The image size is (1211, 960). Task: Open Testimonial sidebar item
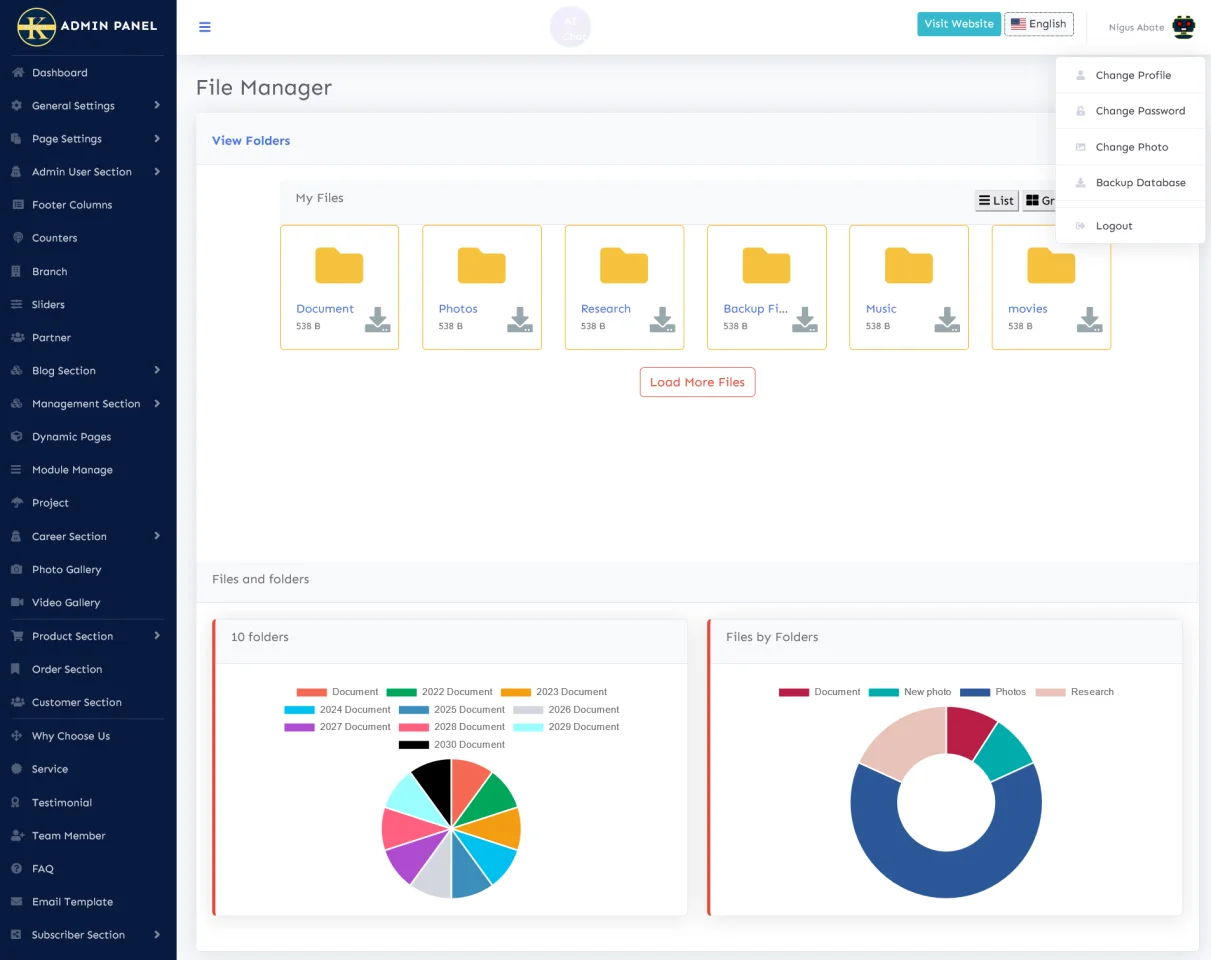tap(88, 803)
